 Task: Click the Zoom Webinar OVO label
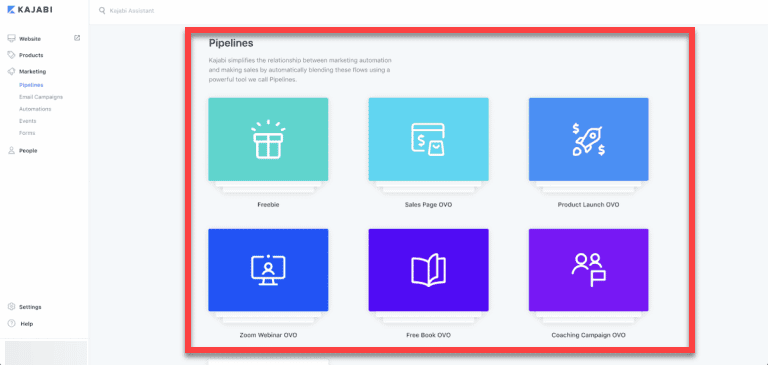coord(268,336)
